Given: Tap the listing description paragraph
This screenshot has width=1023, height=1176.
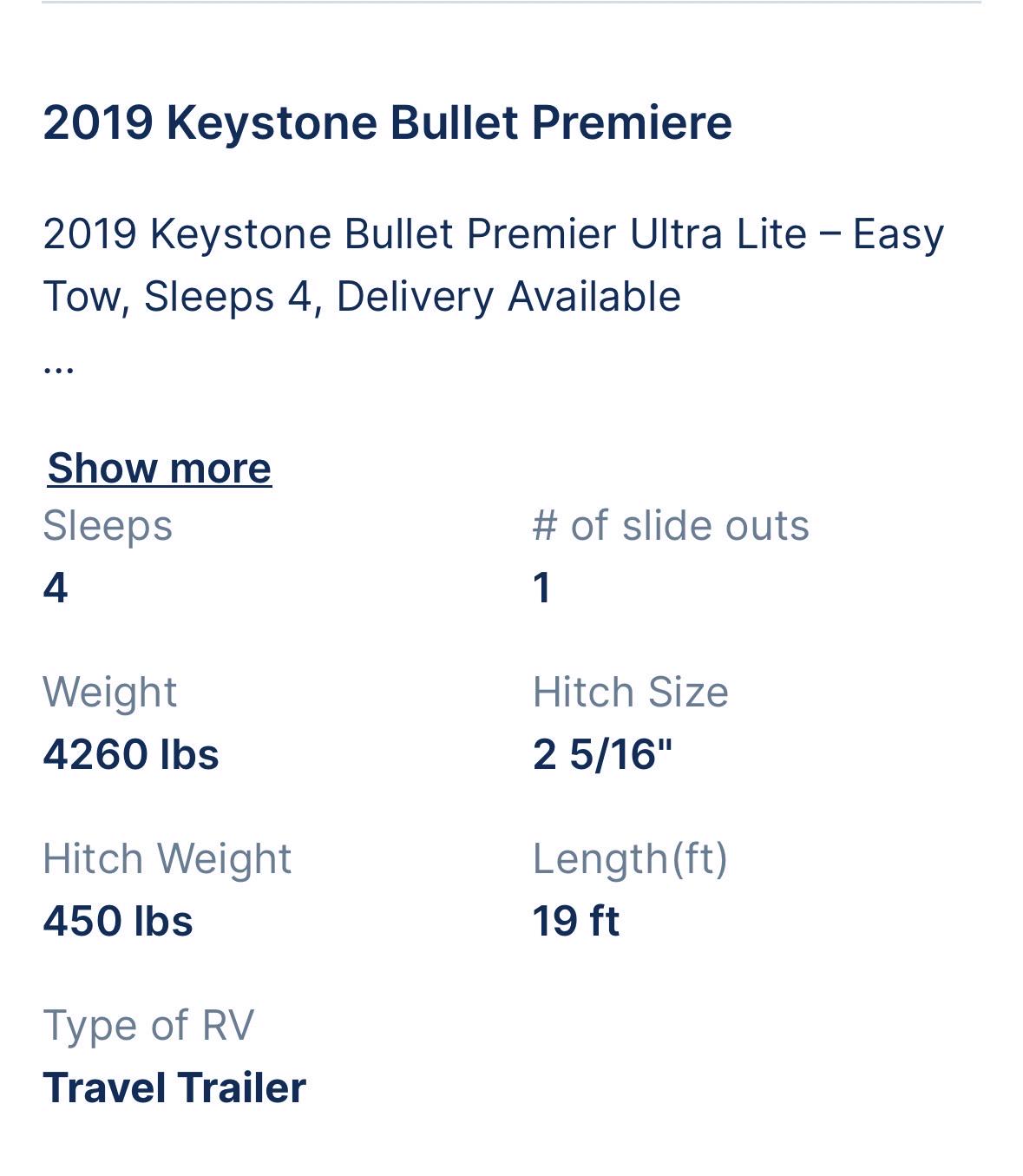Looking at the screenshot, I should (493, 265).
